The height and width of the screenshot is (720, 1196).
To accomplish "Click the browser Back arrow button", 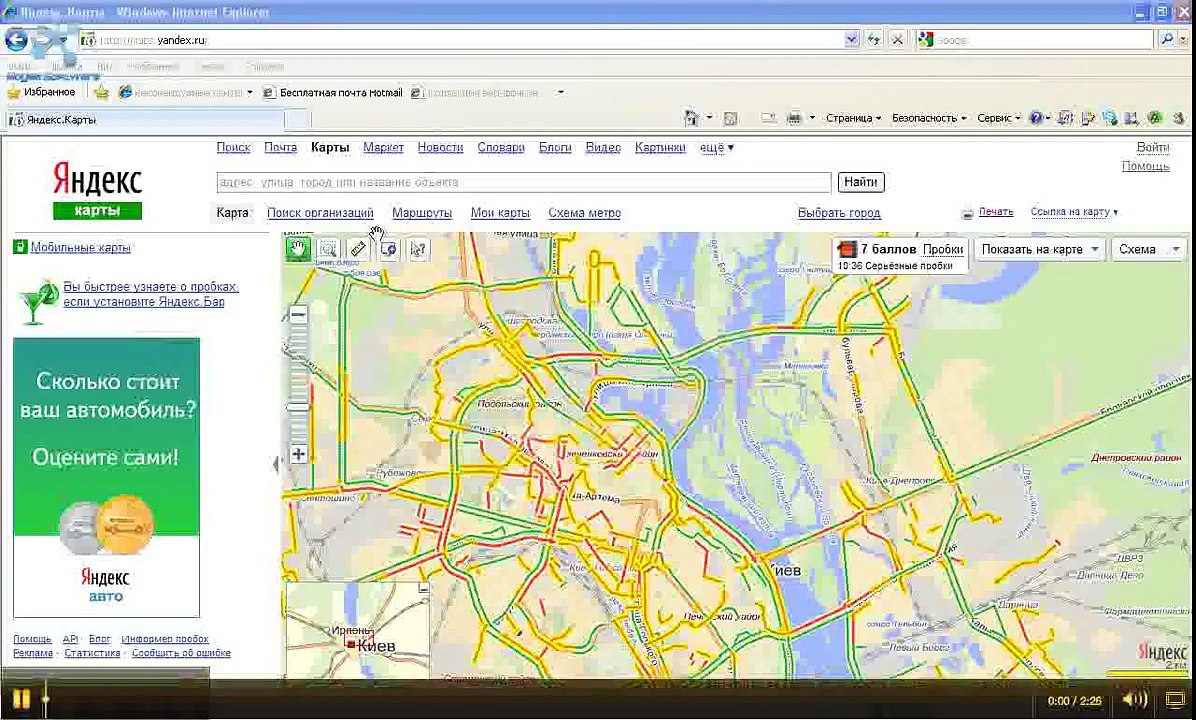I will click(16, 40).
